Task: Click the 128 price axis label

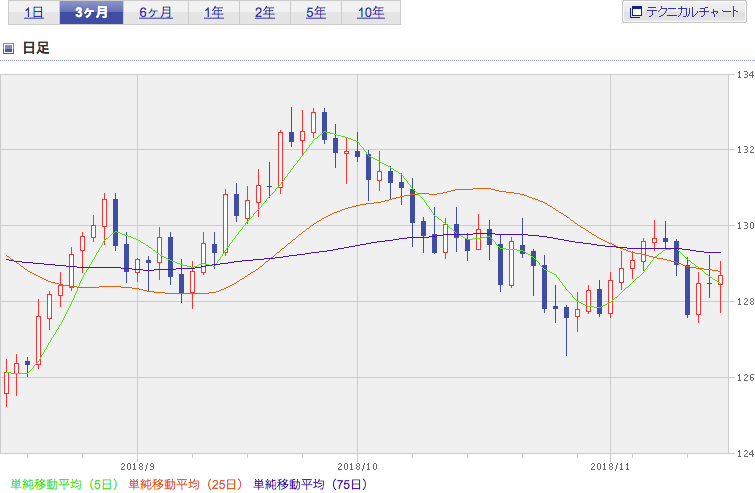Action: point(745,301)
